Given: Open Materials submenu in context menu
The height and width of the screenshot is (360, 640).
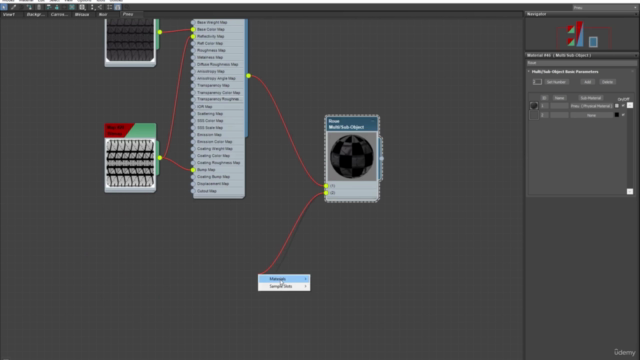Looking at the screenshot, I should [x=284, y=279].
